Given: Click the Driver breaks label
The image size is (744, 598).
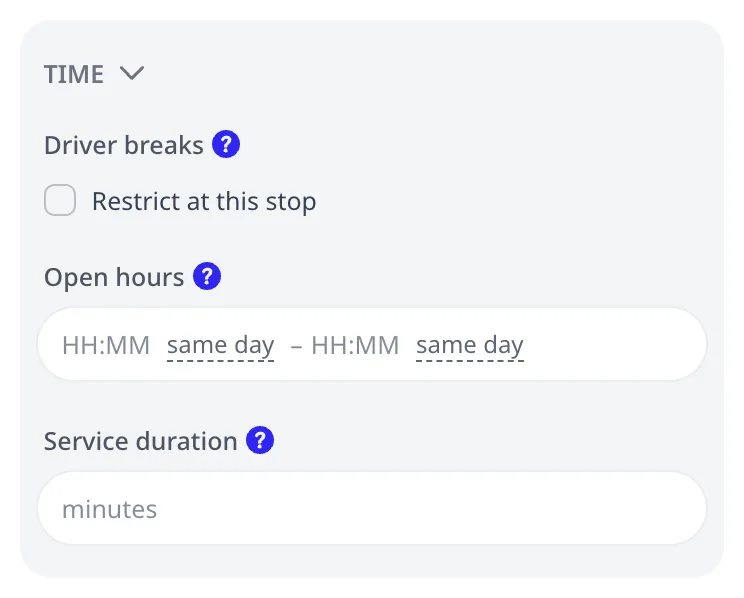Looking at the screenshot, I should [x=124, y=145].
